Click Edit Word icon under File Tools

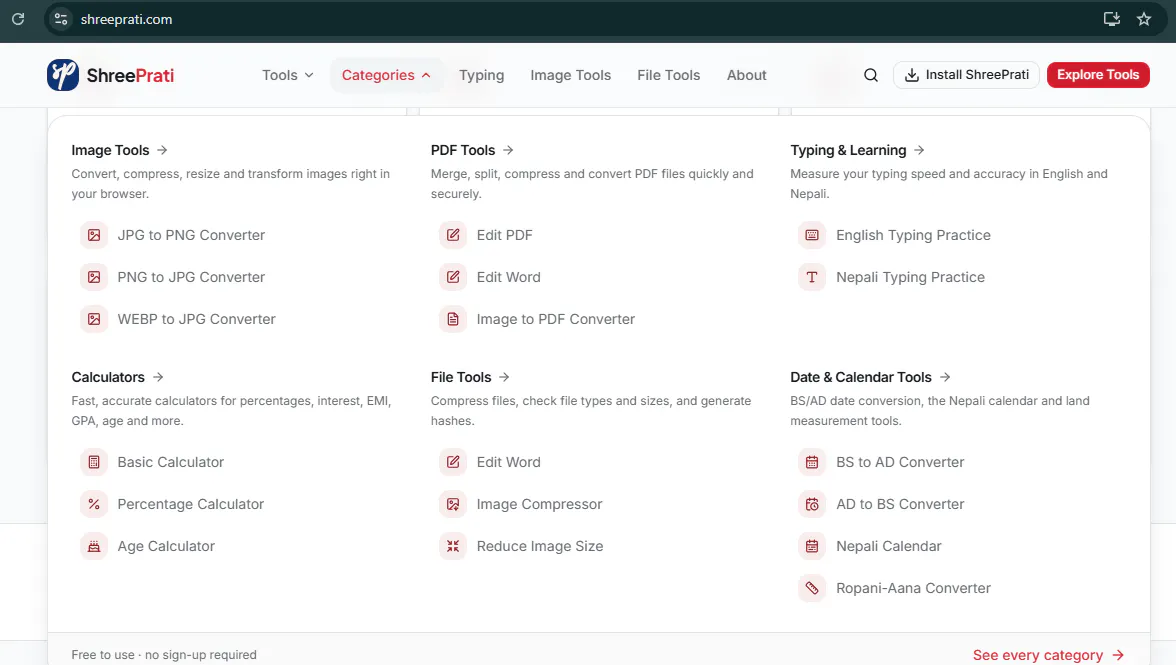(453, 463)
